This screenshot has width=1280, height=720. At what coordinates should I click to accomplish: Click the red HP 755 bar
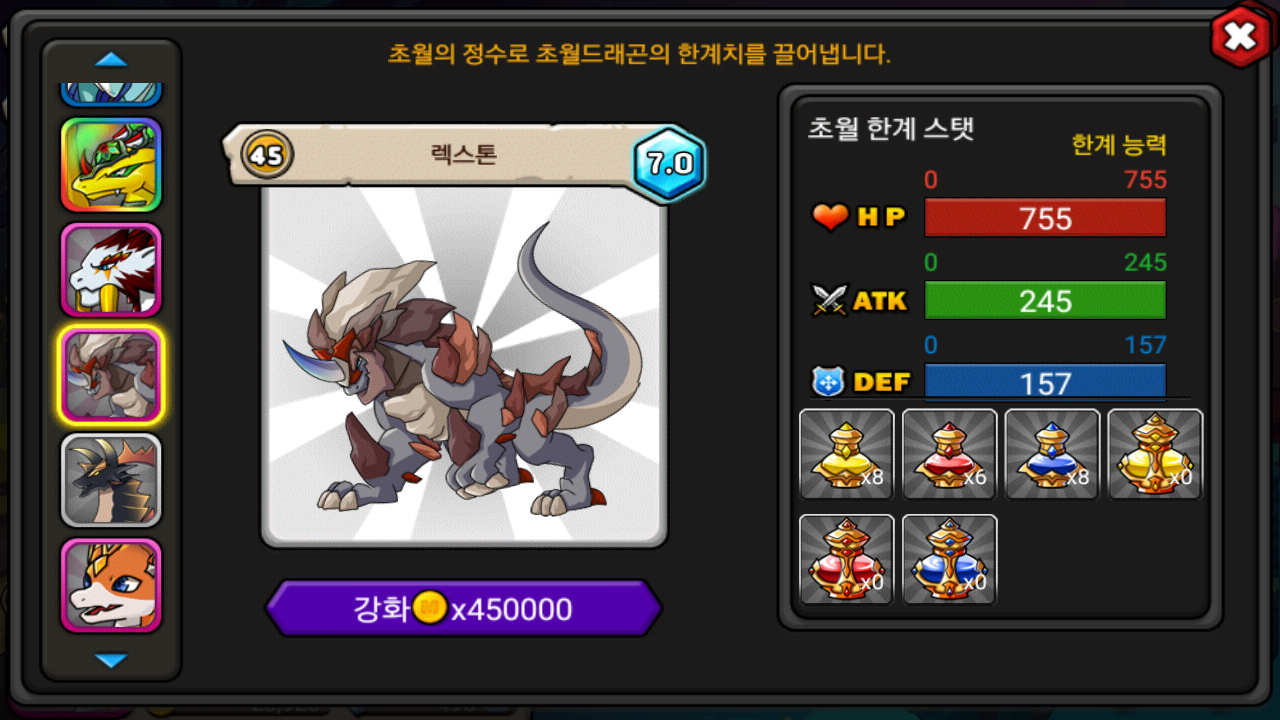point(1045,218)
